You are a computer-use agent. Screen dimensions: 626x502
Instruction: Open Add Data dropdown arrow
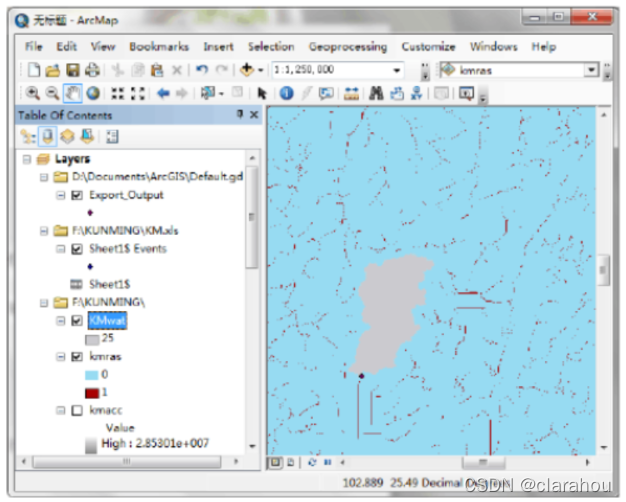pyautogui.click(x=261, y=70)
